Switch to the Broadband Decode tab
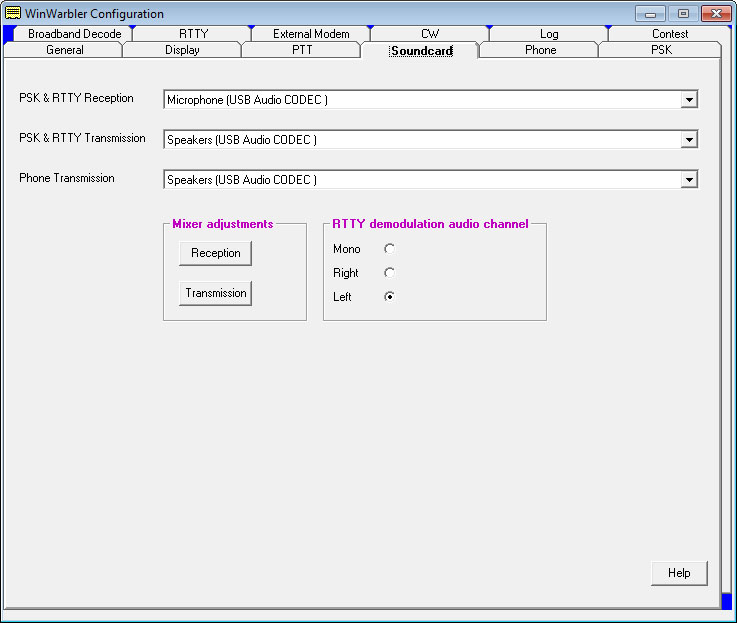Image resolution: width=737 pixels, height=623 pixels. (74, 34)
